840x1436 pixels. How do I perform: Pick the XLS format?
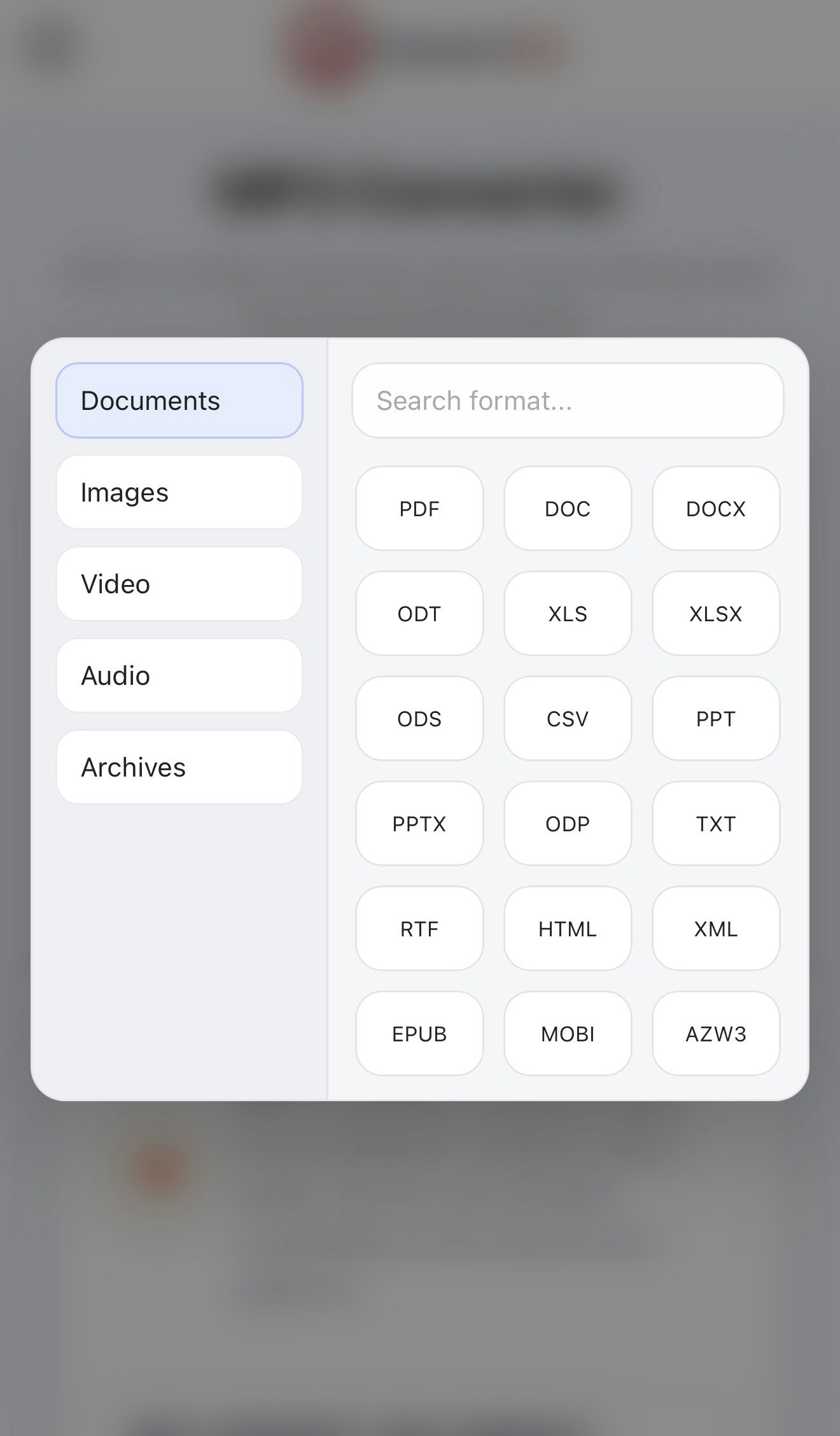568,614
